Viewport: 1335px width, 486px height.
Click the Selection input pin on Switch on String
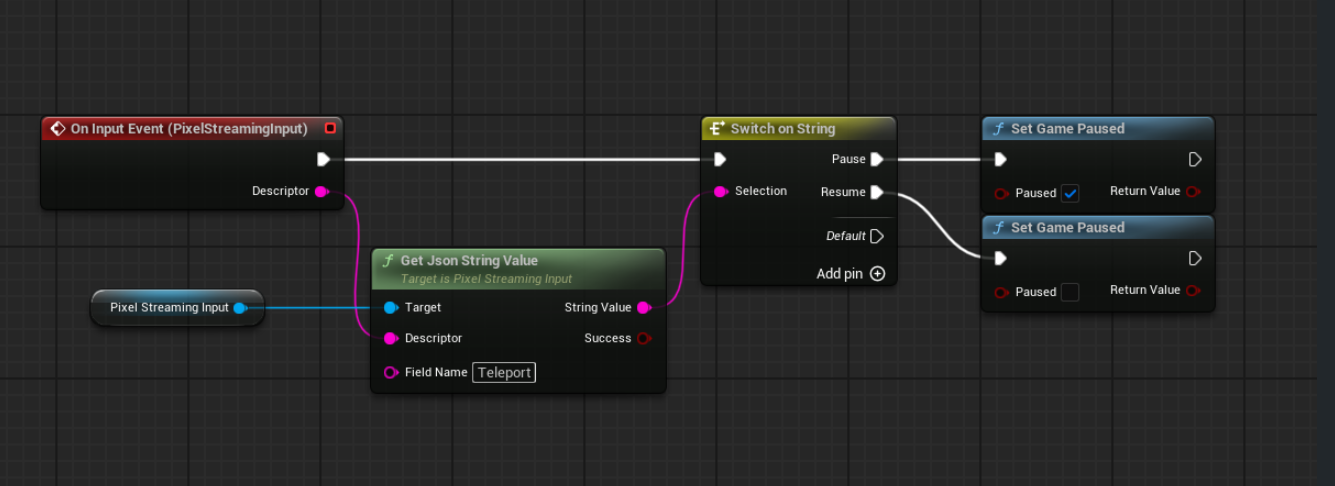click(x=720, y=191)
